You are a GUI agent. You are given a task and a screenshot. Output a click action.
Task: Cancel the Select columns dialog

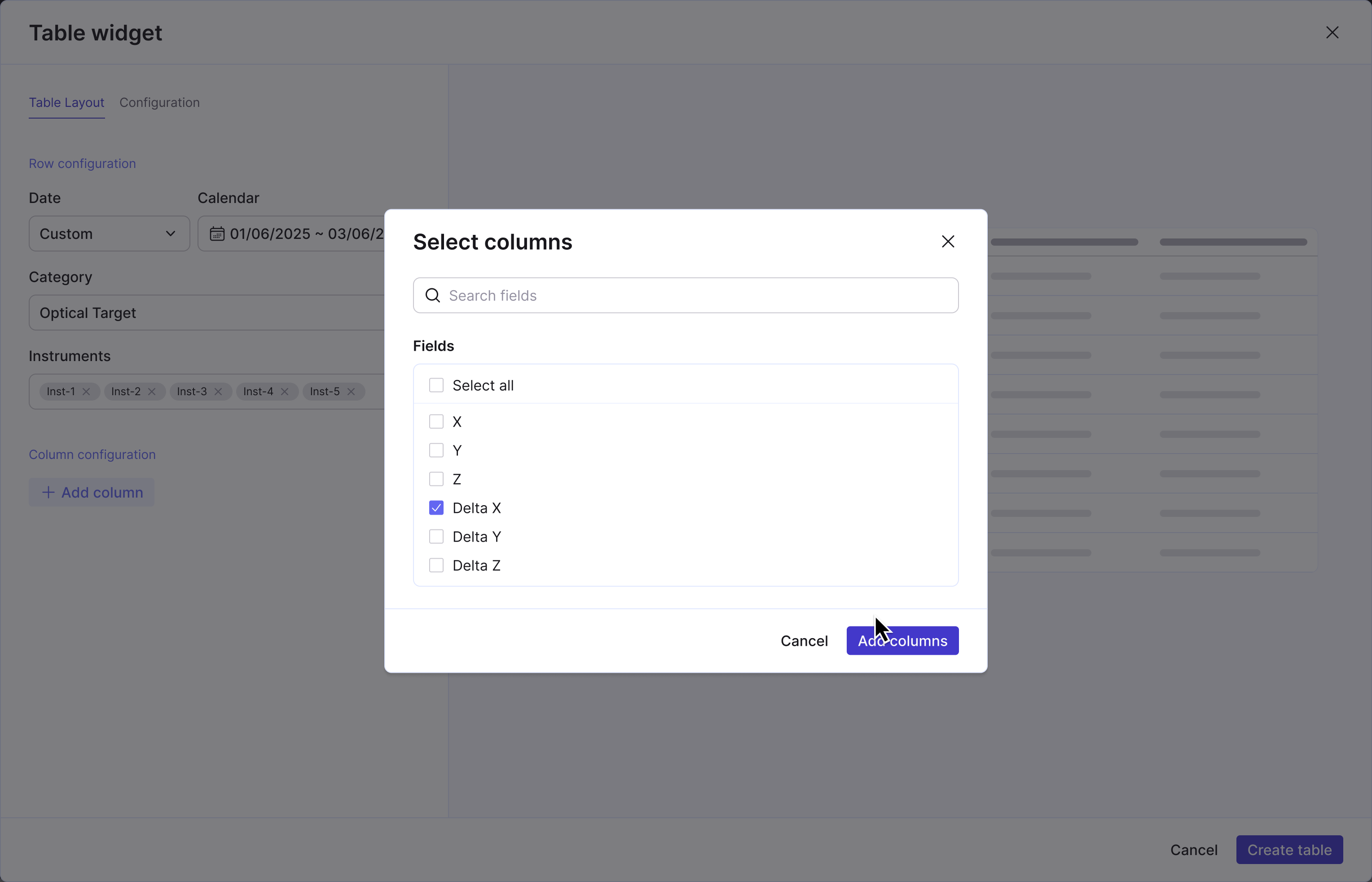(x=804, y=641)
